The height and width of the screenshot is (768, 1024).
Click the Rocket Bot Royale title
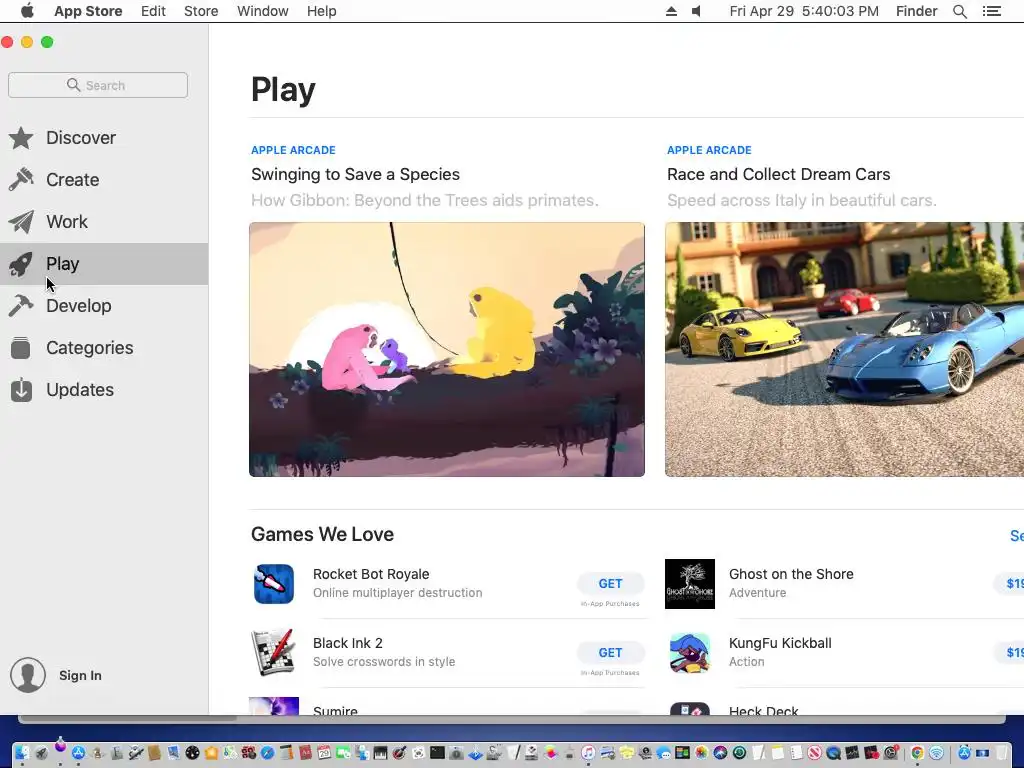[371, 574]
